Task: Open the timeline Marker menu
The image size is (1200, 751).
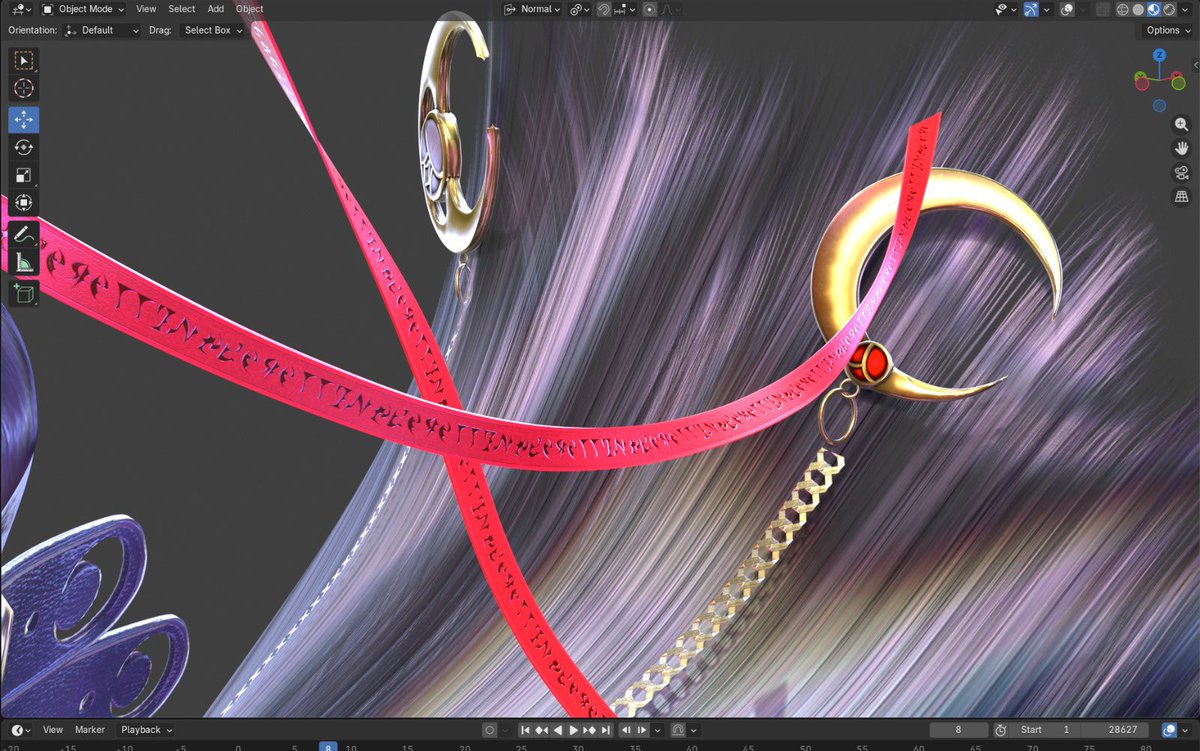Action: click(x=90, y=730)
